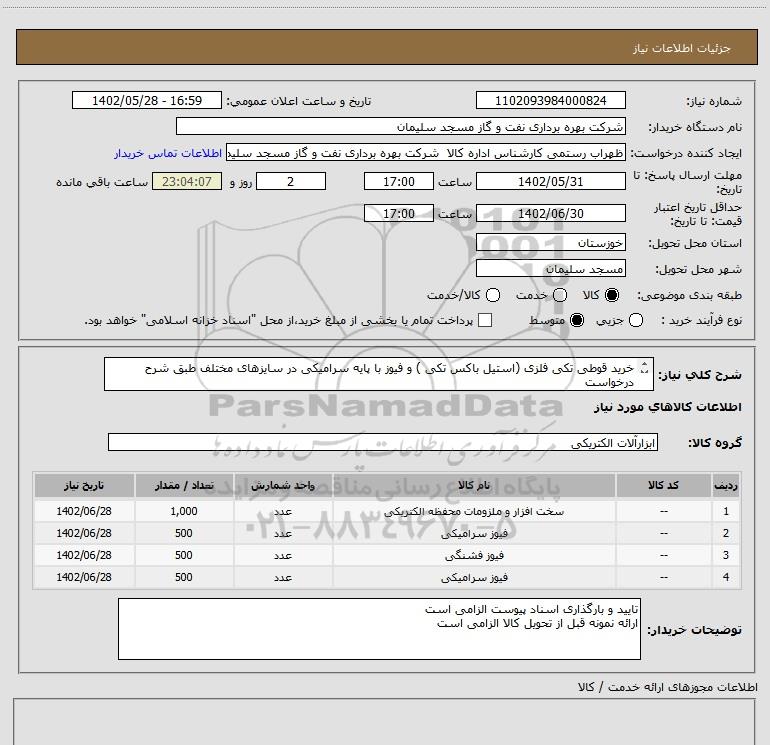
Task: Click the description box scroll arrows
Action: pos(645,367)
